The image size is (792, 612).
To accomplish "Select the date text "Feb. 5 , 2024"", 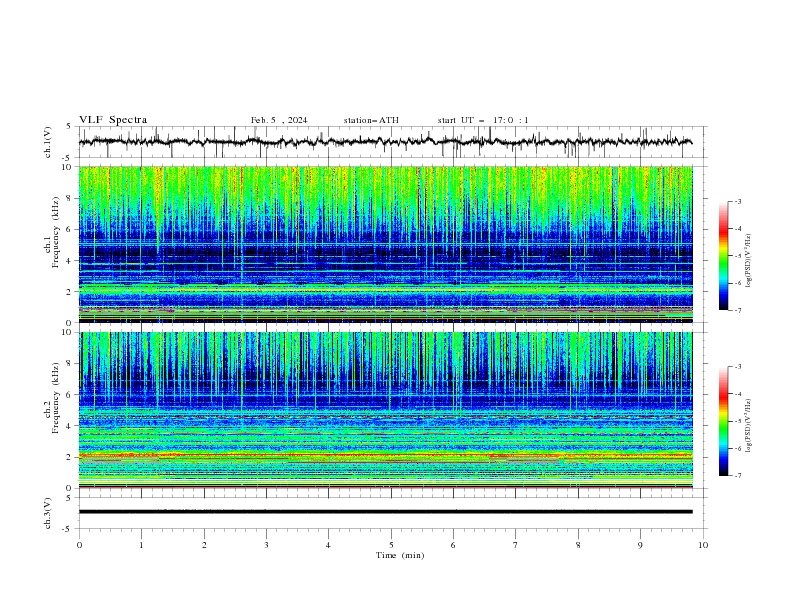I will [x=279, y=120].
